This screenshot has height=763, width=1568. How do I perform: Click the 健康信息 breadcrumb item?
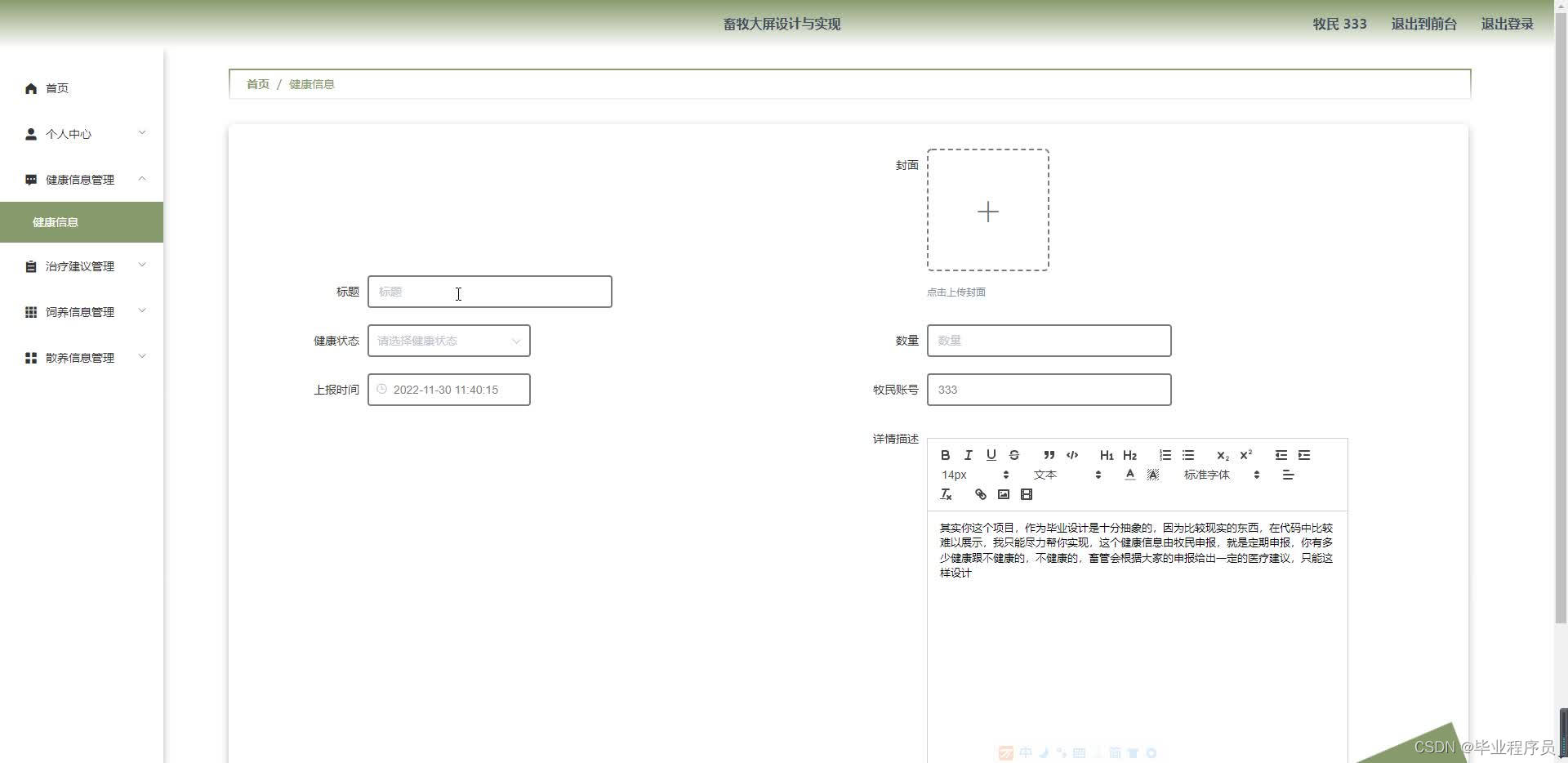[311, 84]
